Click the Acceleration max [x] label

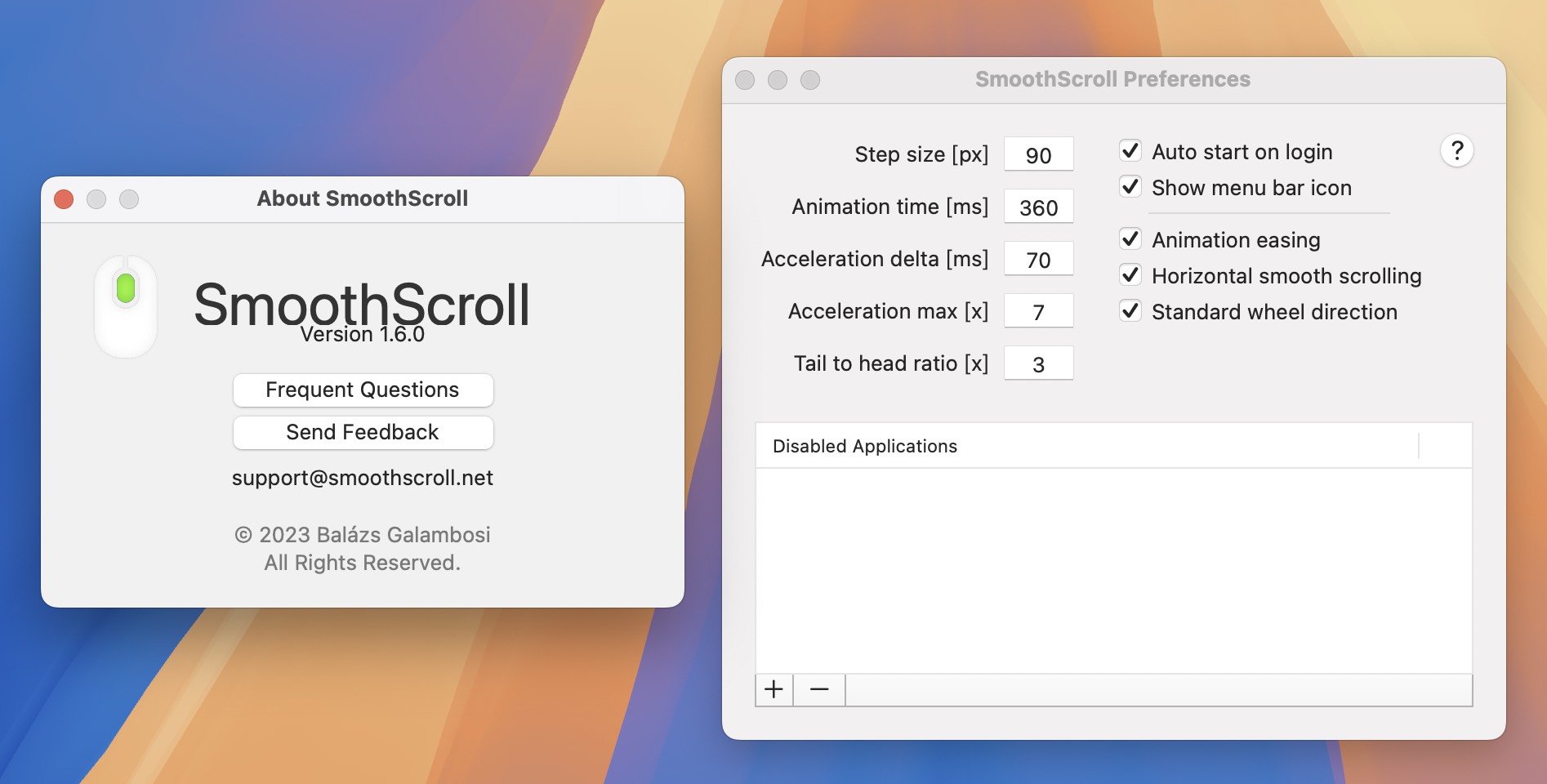[889, 311]
